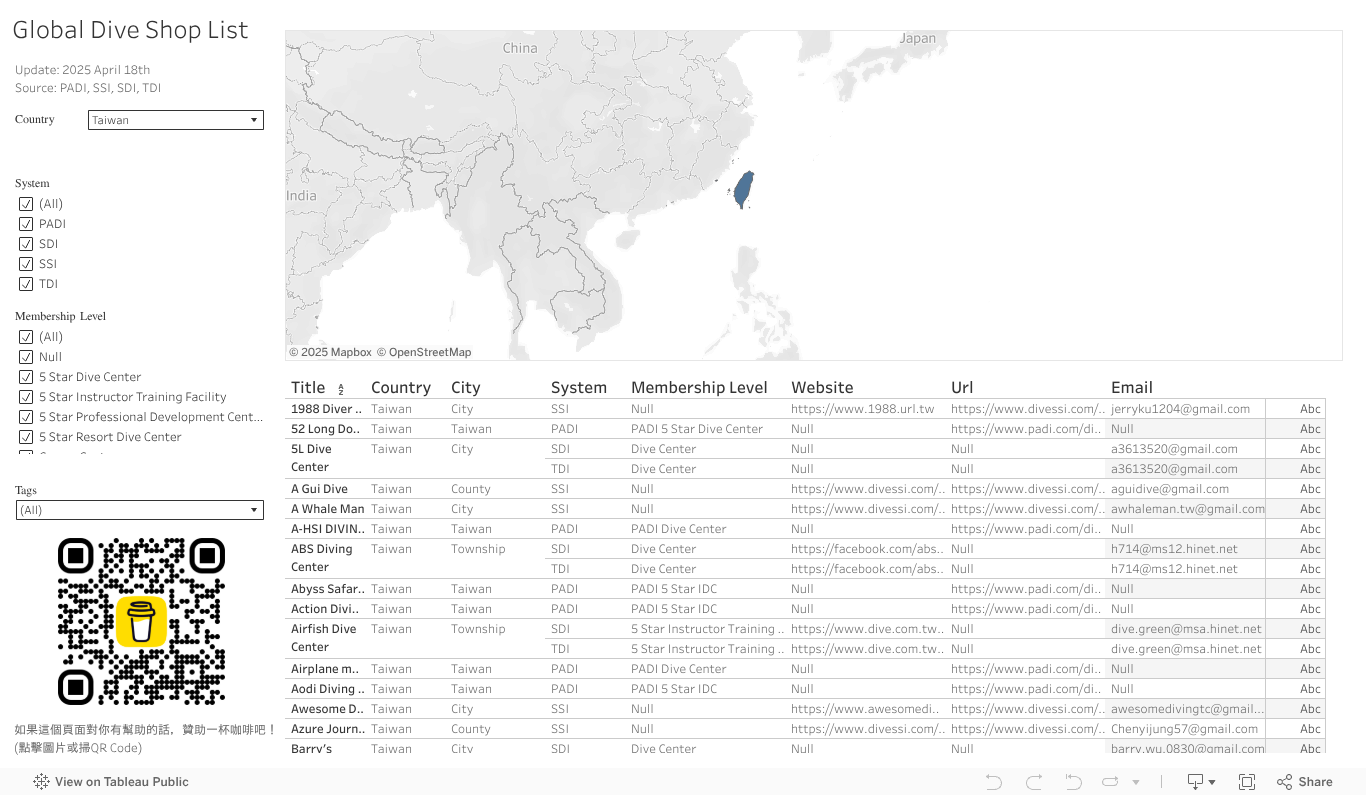Click the Refresh data icon
The width and height of the screenshot is (1366, 795).
pos(1112,782)
